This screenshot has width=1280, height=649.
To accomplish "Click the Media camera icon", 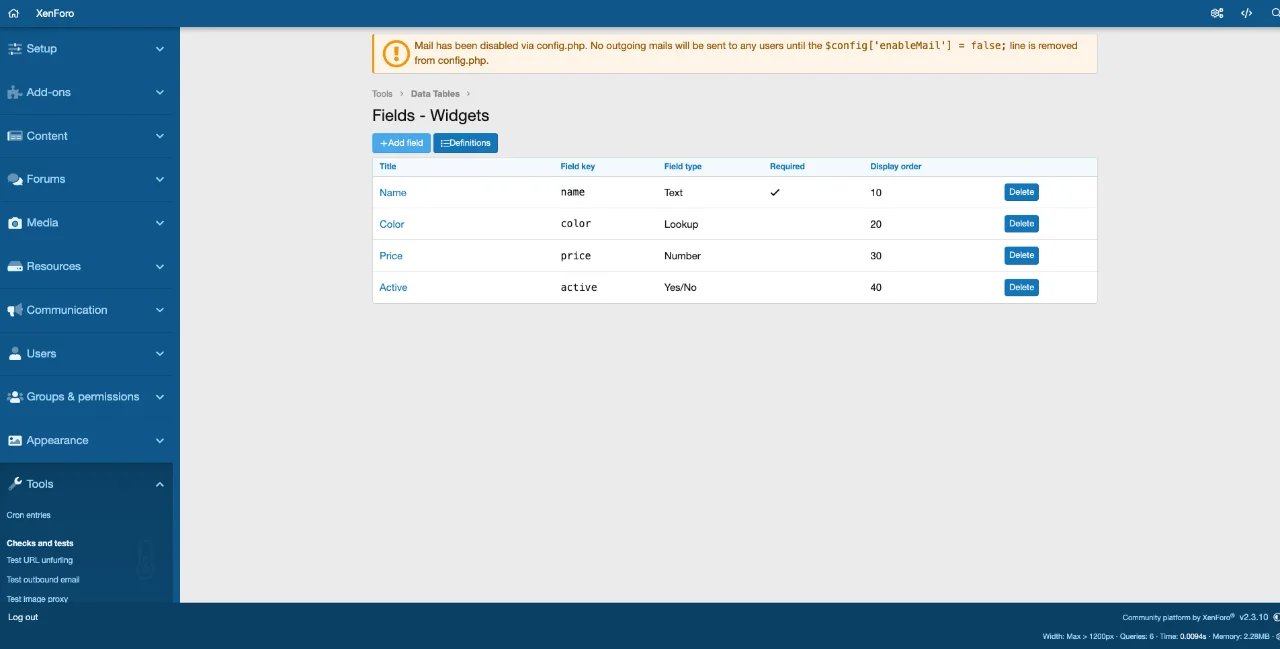I will tap(15, 223).
